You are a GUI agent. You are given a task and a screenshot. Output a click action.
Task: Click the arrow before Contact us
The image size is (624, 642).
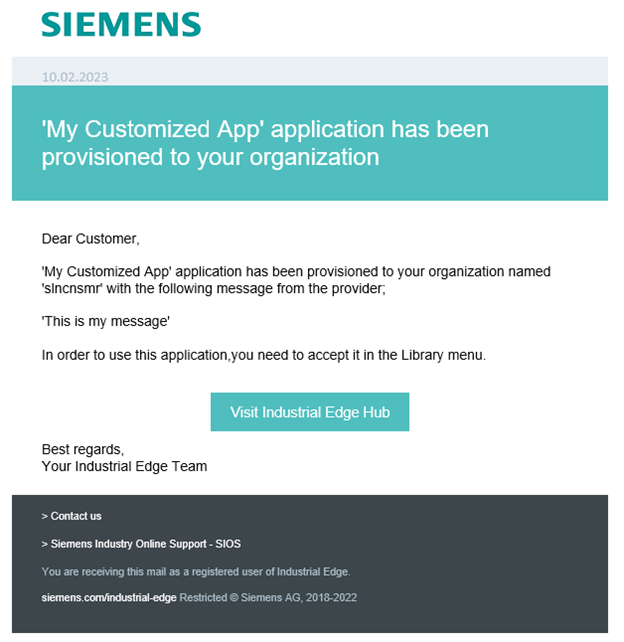tap(45, 516)
